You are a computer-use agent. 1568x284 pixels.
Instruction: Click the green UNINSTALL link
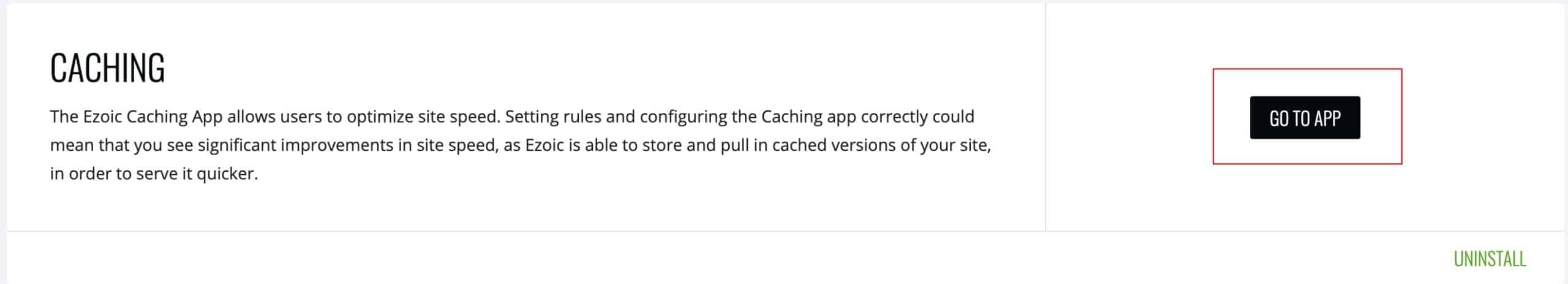(1490, 259)
